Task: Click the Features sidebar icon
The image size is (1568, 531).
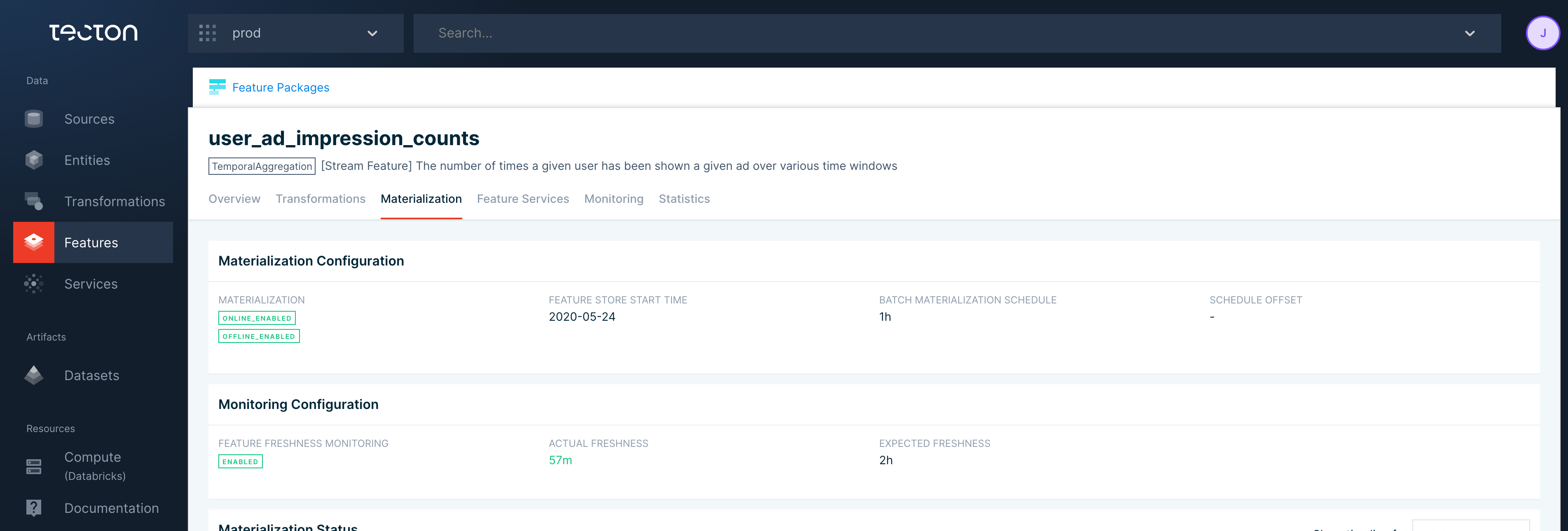Action: [x=35, y=242]
